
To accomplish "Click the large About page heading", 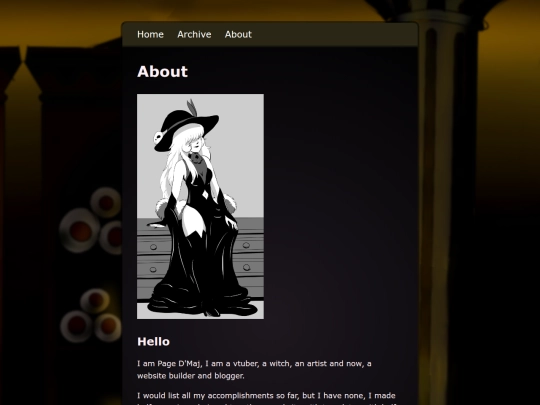I will tap(162, 72).
